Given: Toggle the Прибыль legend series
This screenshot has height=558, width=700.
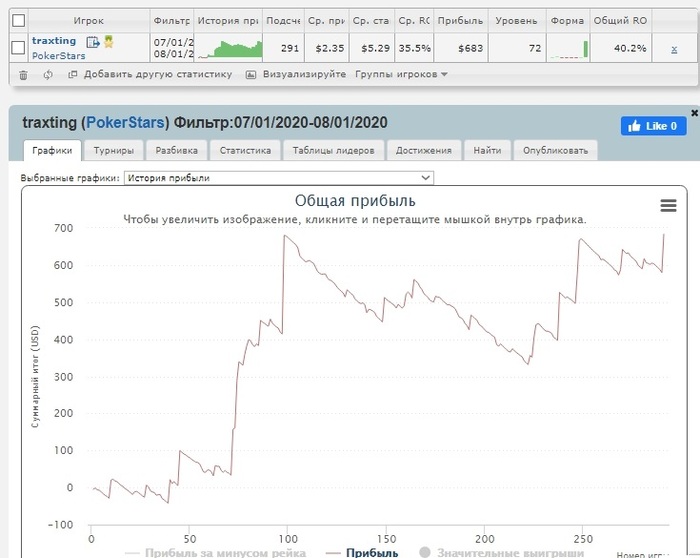Looking at the screenshot, I should 362,553.
